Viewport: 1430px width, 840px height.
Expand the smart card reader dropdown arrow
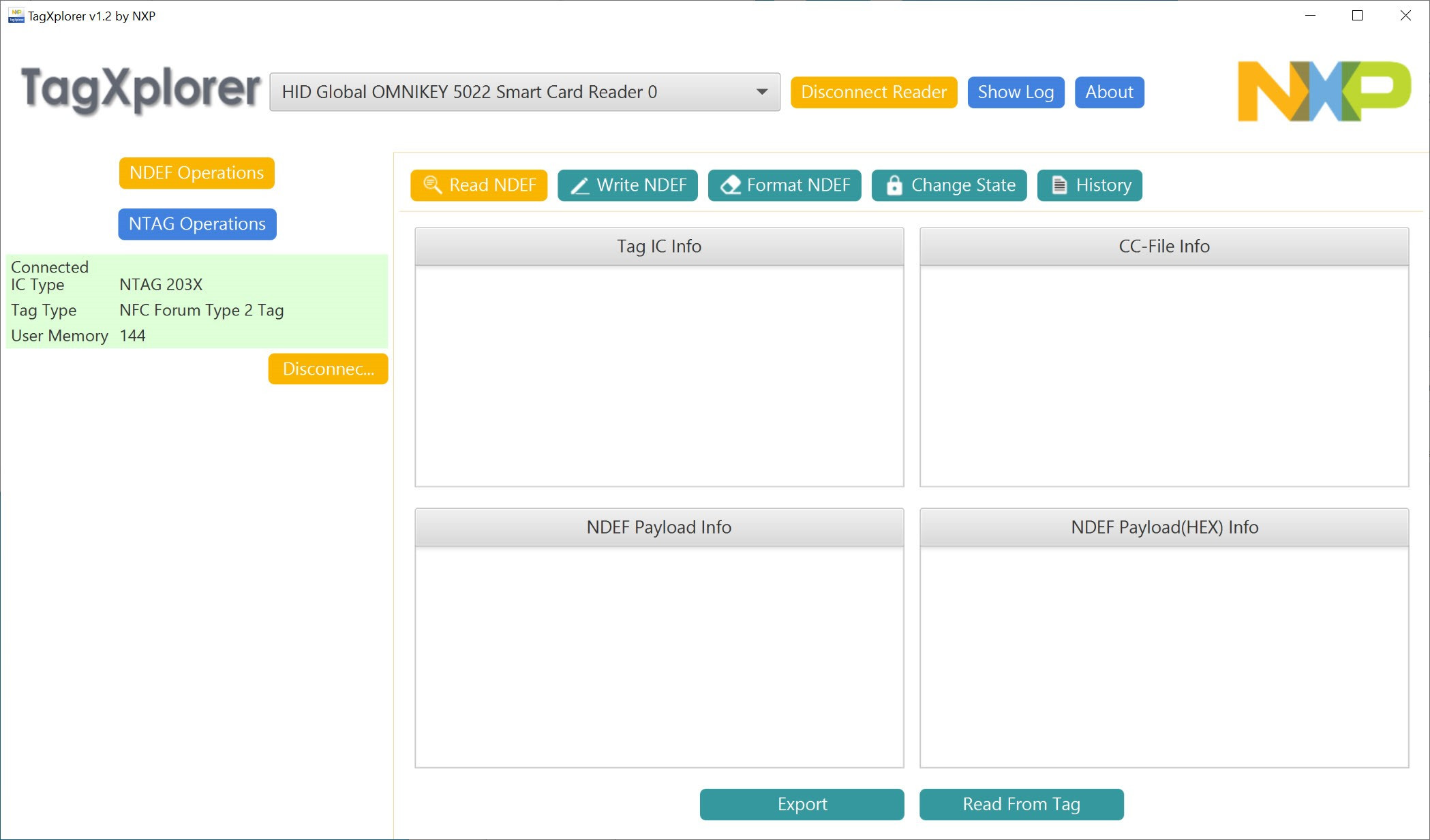[761, 92]
